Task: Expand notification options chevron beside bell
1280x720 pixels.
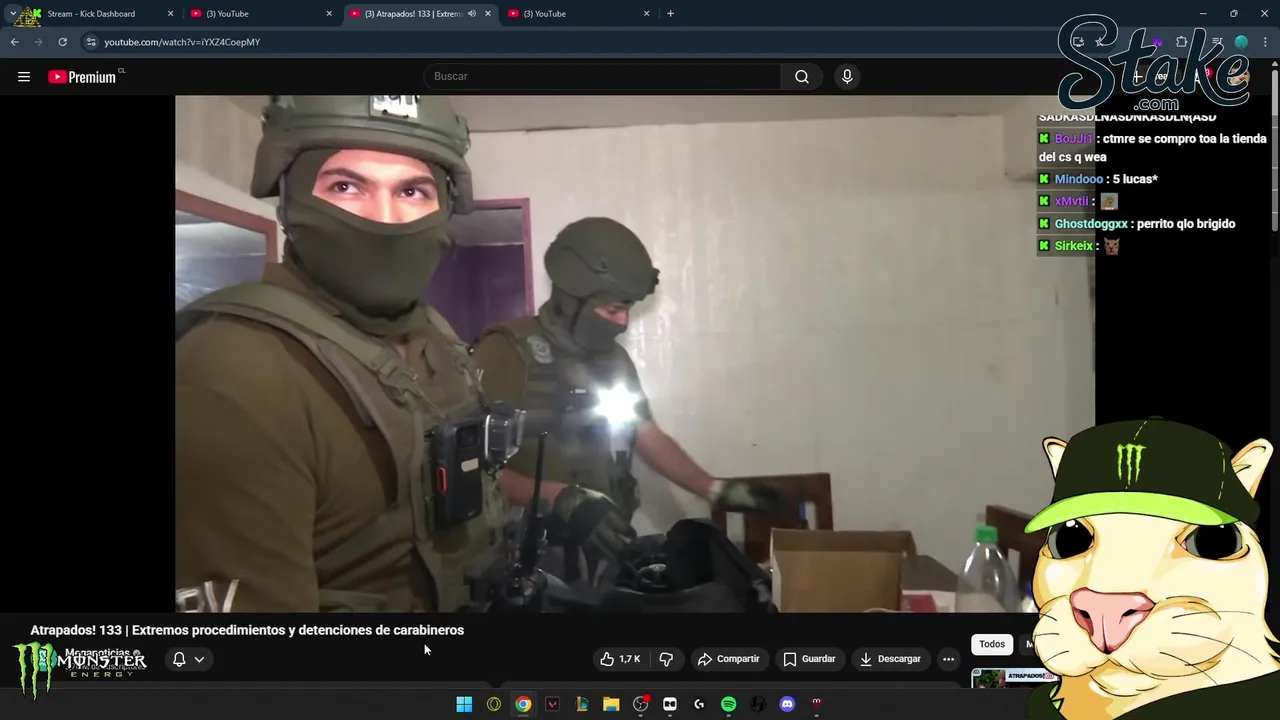Action: pos(199,659)
